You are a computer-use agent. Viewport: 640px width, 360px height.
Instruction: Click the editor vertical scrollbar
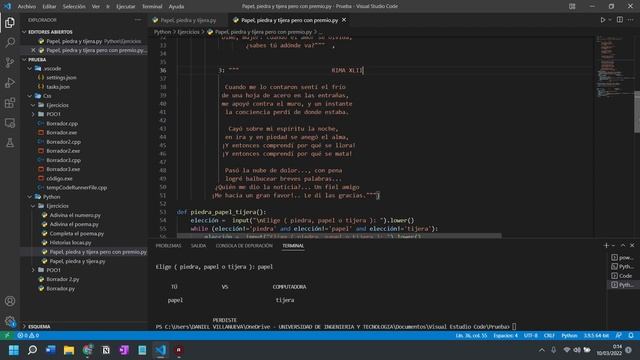637,112
